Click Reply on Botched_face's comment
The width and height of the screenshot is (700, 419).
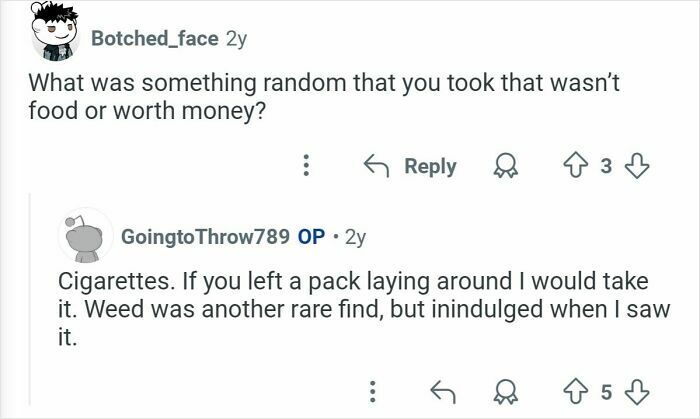click(412, 167)
